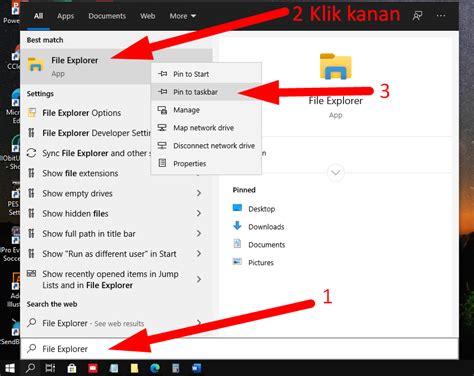Expand arrow for Show full path in title bar

(199, 233)
